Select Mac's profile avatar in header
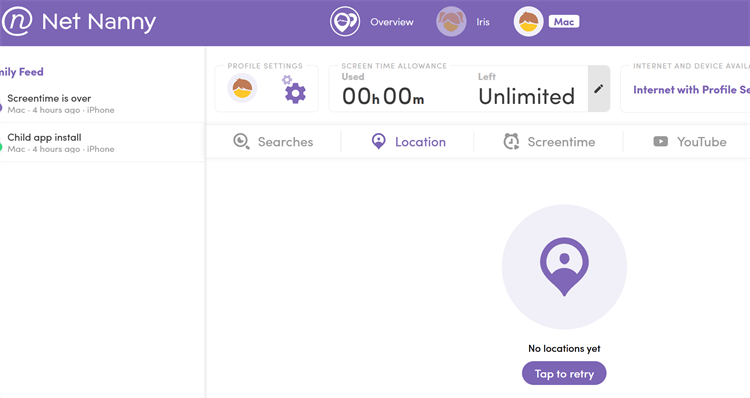Image resolution: width=750 pixels, height=398 pixels. pyautogui.click(x=529, y=22)
